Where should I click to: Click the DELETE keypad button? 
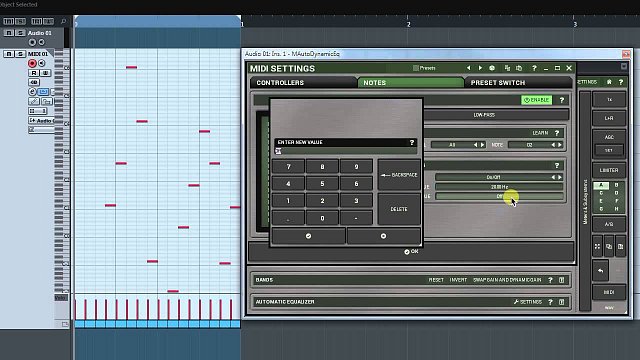pyautogui.click(x=399, y=209)
